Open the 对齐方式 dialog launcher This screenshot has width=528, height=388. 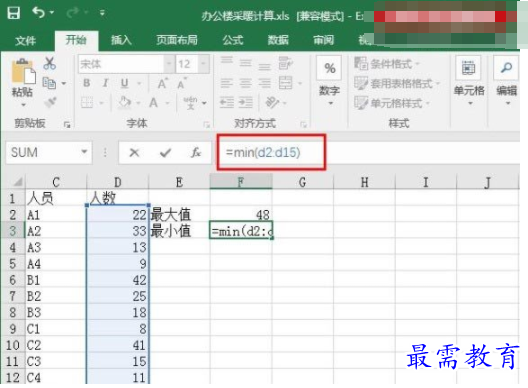coord(303,125)
